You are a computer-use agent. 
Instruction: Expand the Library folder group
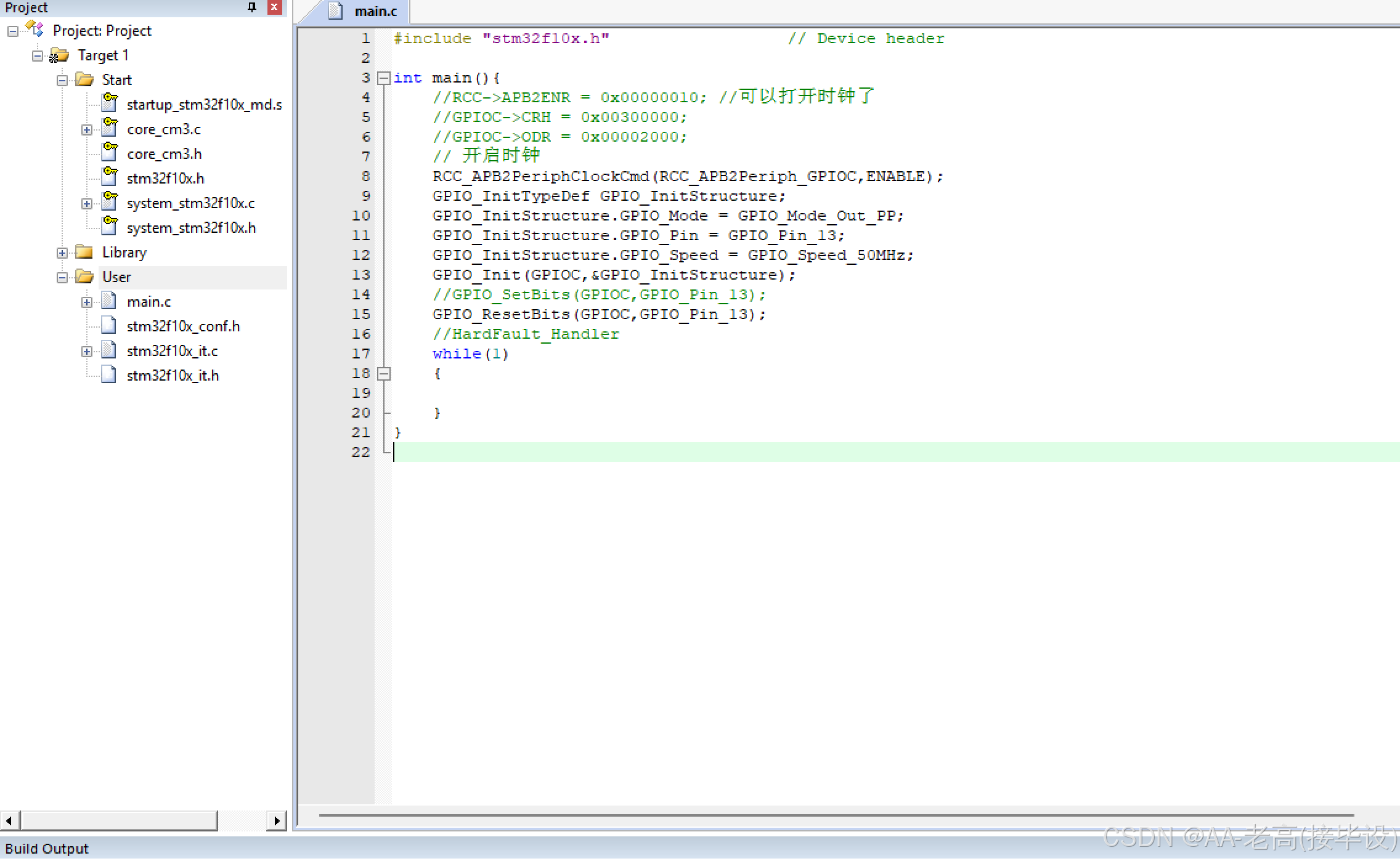point(62,253)
